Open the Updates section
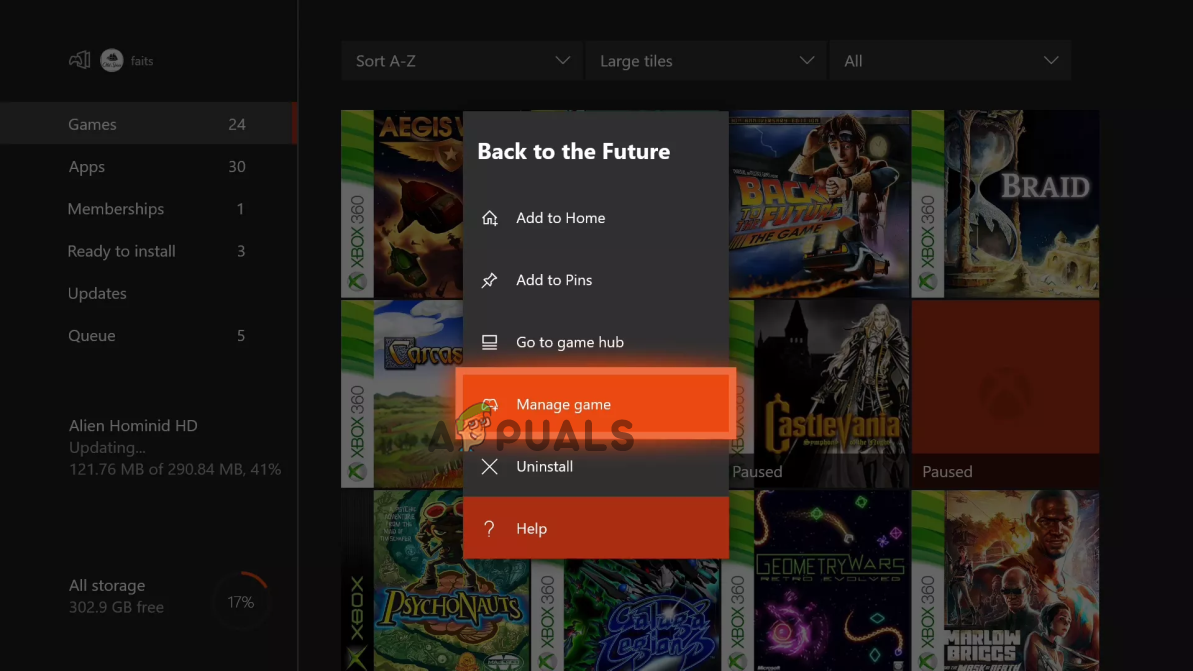1193x671 pixels. click(x=148, y=293)
